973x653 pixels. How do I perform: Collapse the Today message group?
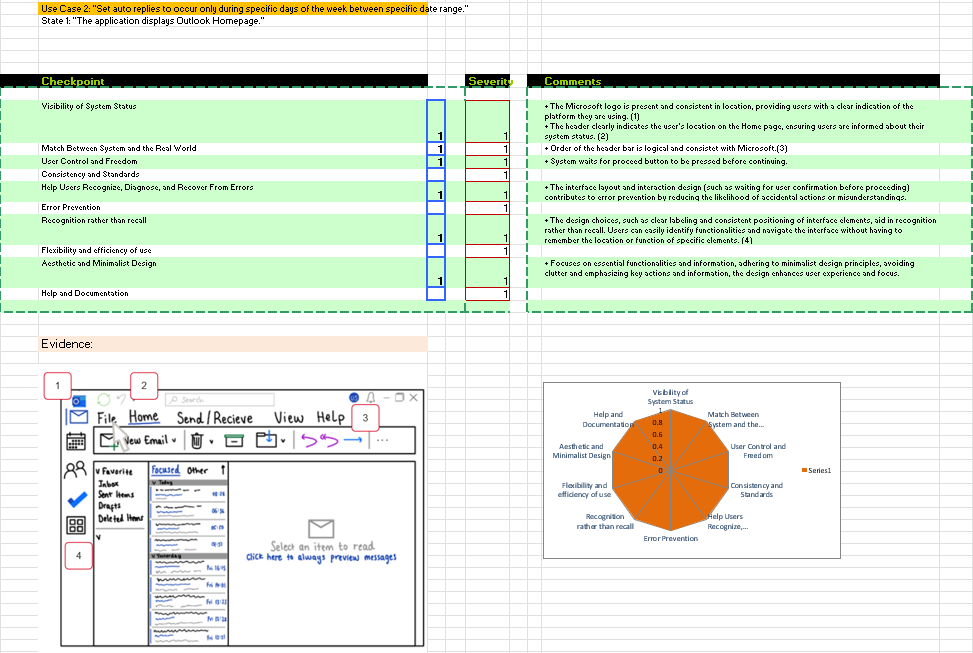155,482
